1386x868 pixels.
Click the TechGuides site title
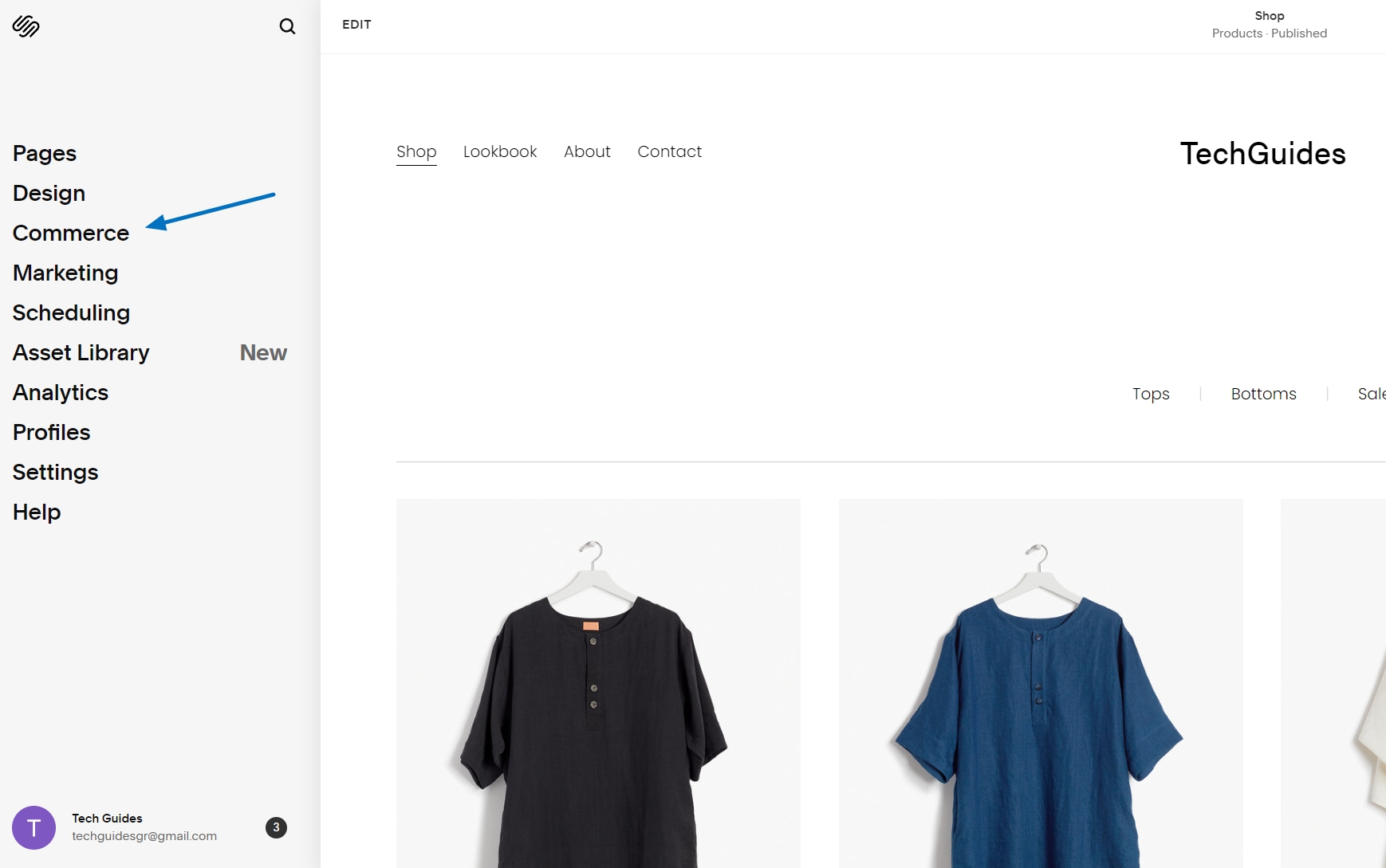pyautogui.click(x=1263, y=153)
